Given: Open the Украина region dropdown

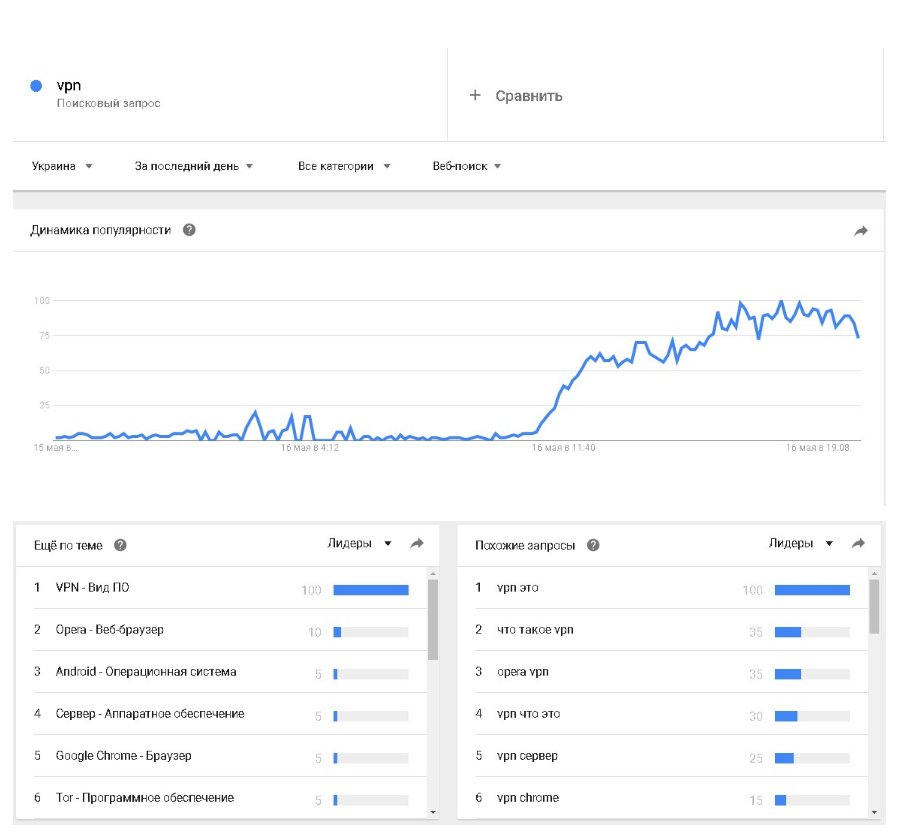Looking at the screenshot, I should [x=62, y=166].
